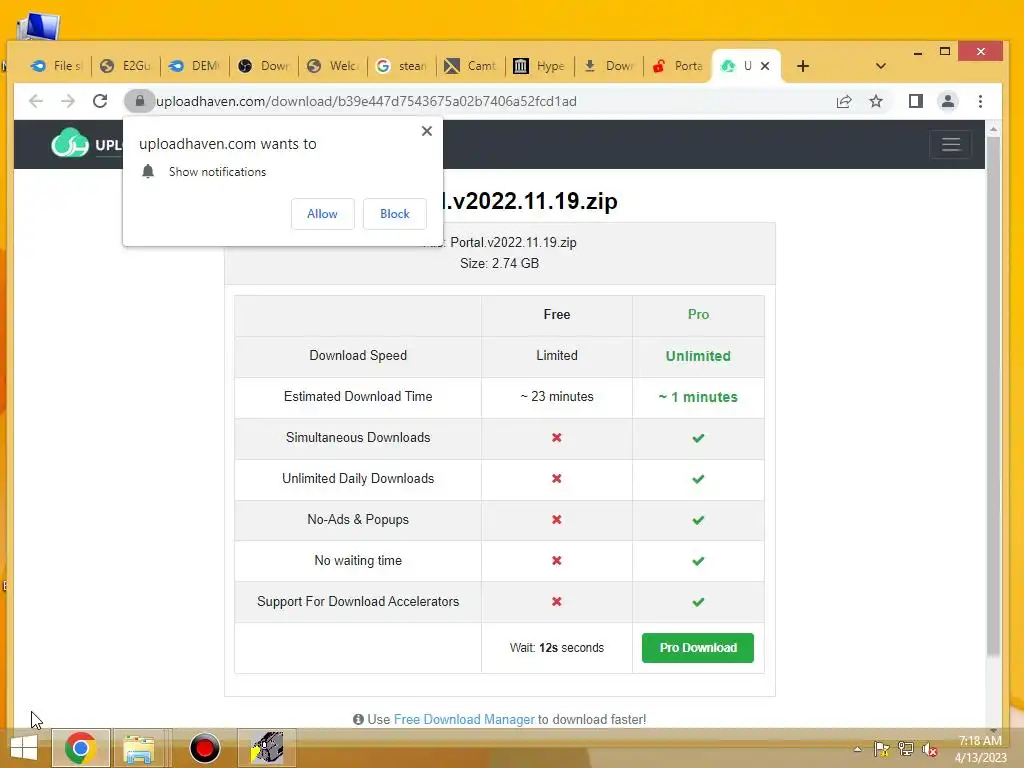The width and height of the screenshot is (1024, 768).
Task: Toggle the browser side panel
Action: coord(916,101)
